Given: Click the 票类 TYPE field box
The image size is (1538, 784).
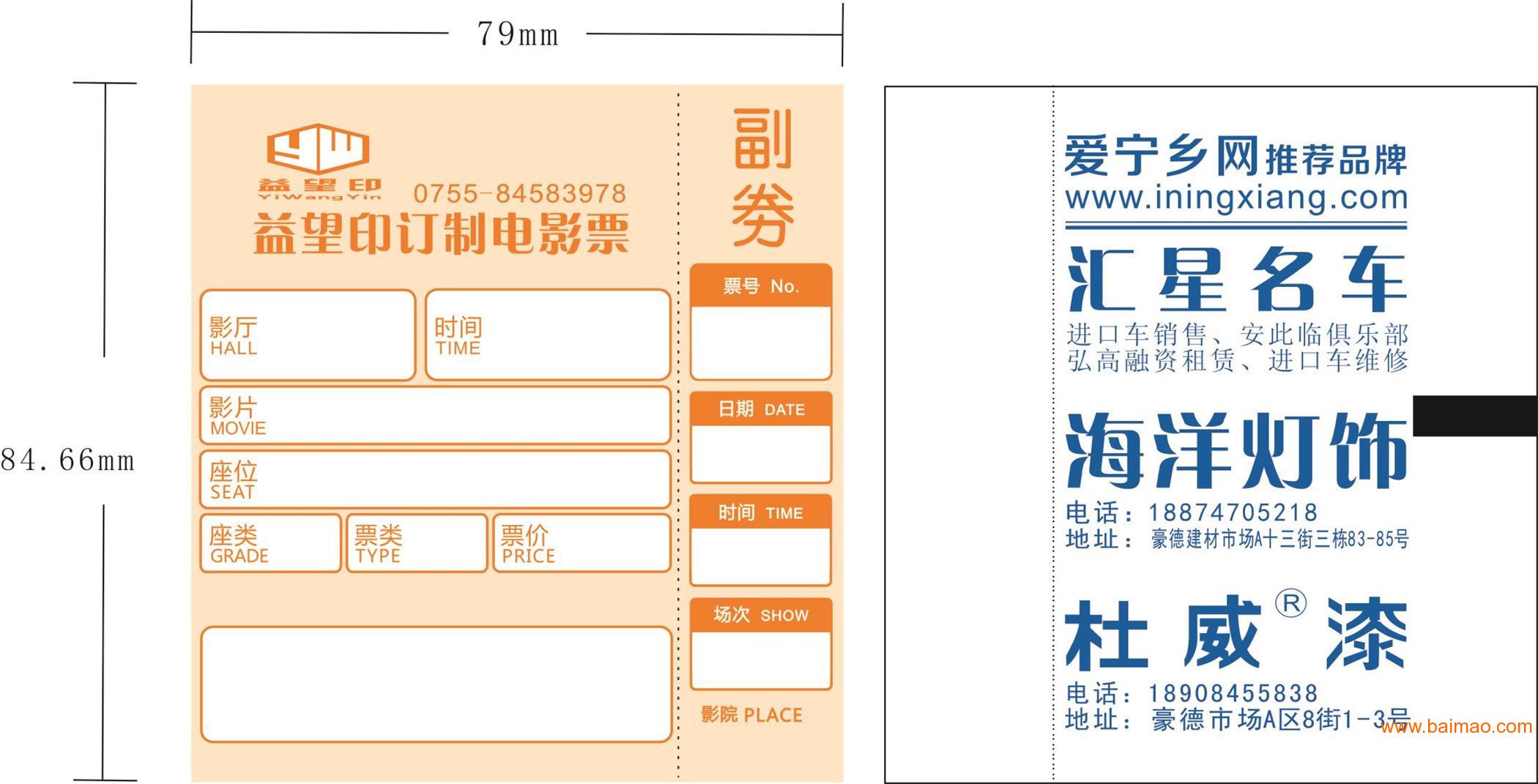Looking at the screenshot, I should (417, 543).
